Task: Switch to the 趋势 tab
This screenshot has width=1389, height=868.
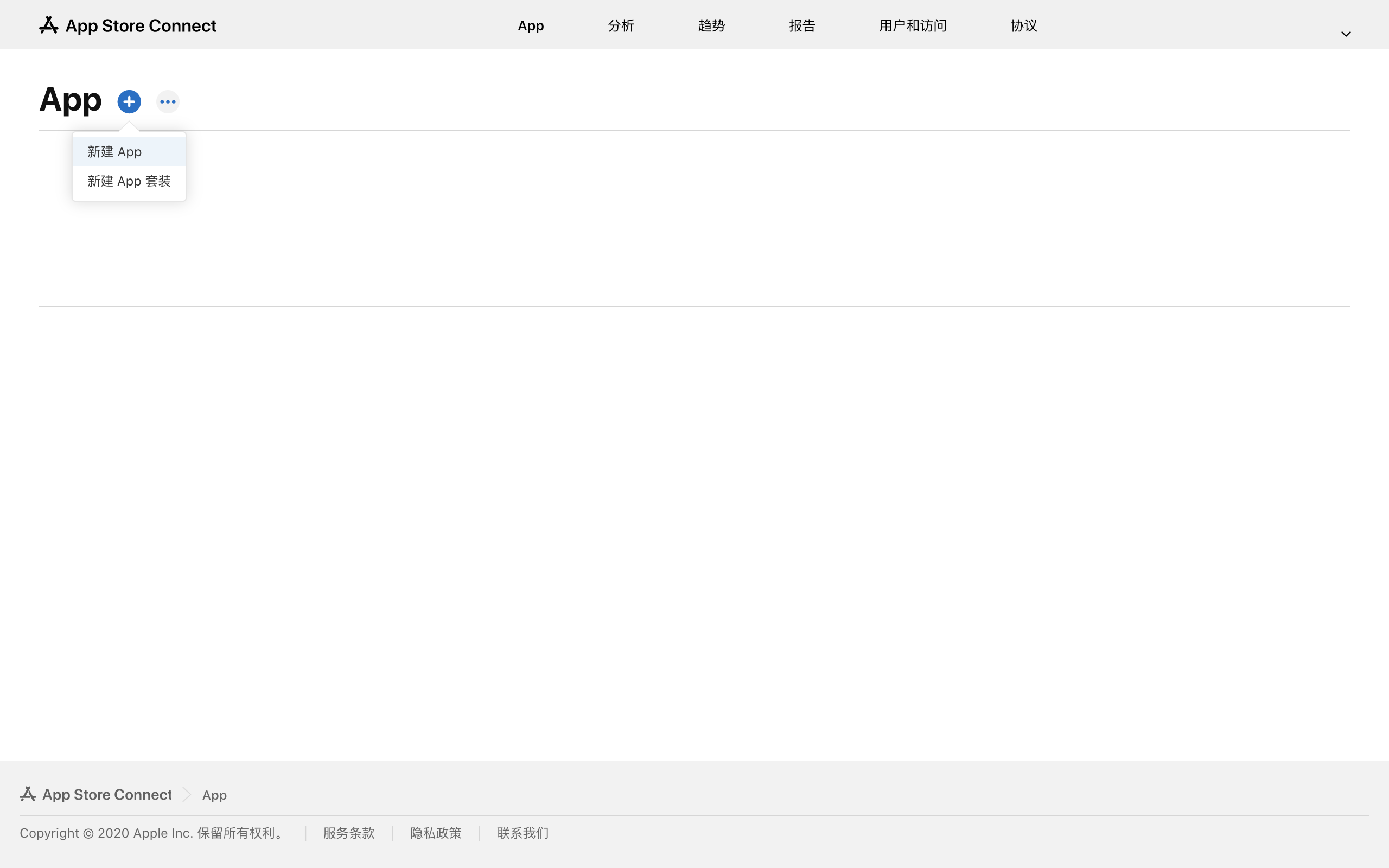Action: pyautogui.click(x=711, y=25)
